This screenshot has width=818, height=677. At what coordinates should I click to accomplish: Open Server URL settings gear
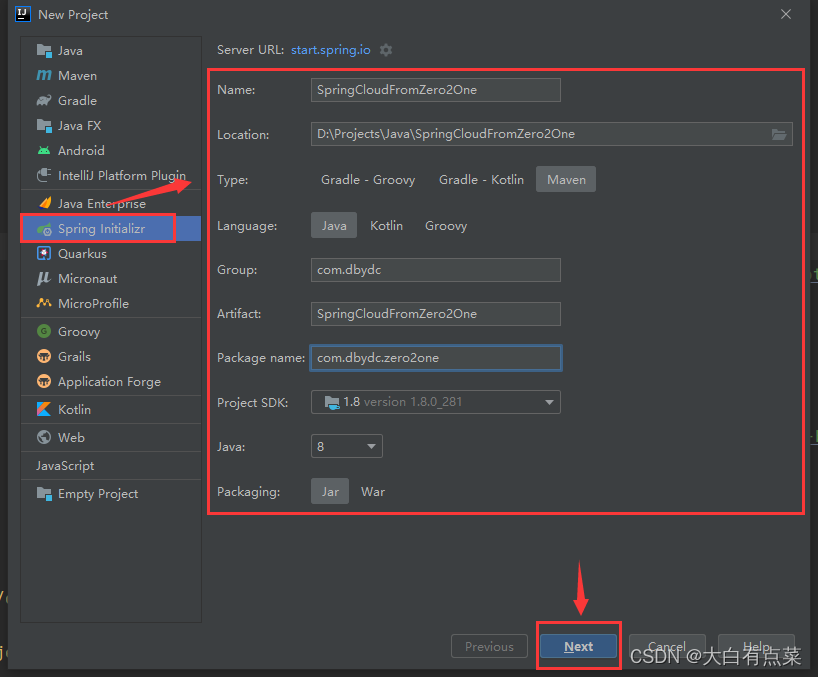[x=386, y=50]
